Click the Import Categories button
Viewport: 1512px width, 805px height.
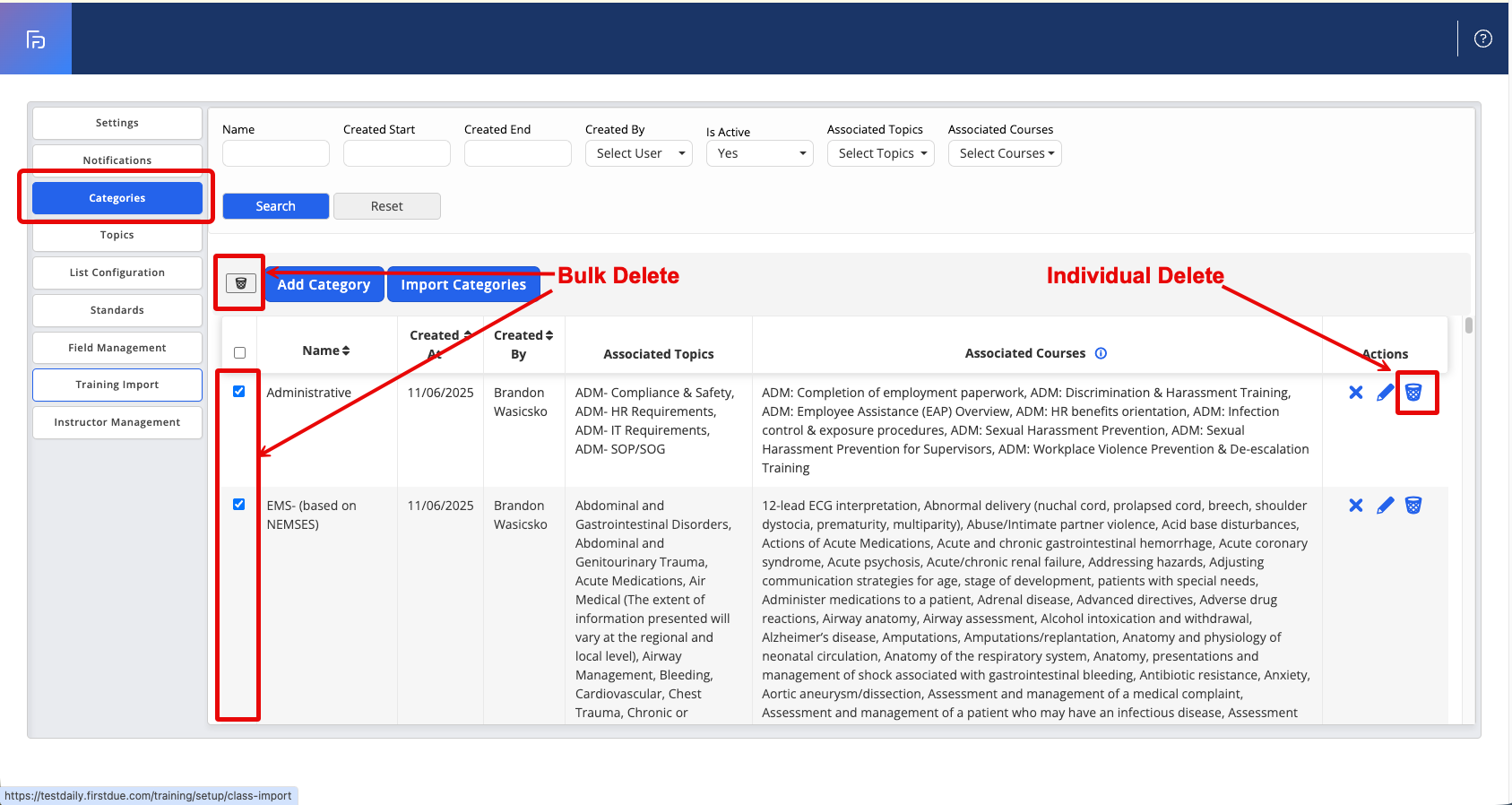click(x=463, y=284)
